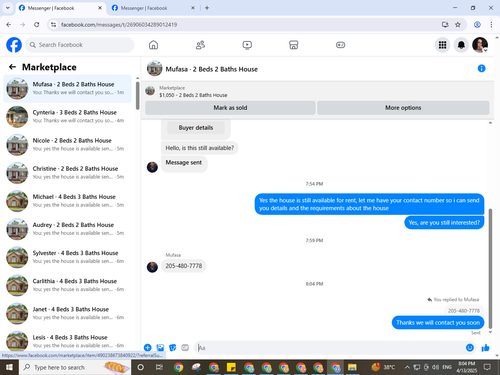The height and width of the screenshot is (375, 500).
Task: Click the 'Yes, are you still interested?' message
Action: pyautogui.click(x=444, y=223)
